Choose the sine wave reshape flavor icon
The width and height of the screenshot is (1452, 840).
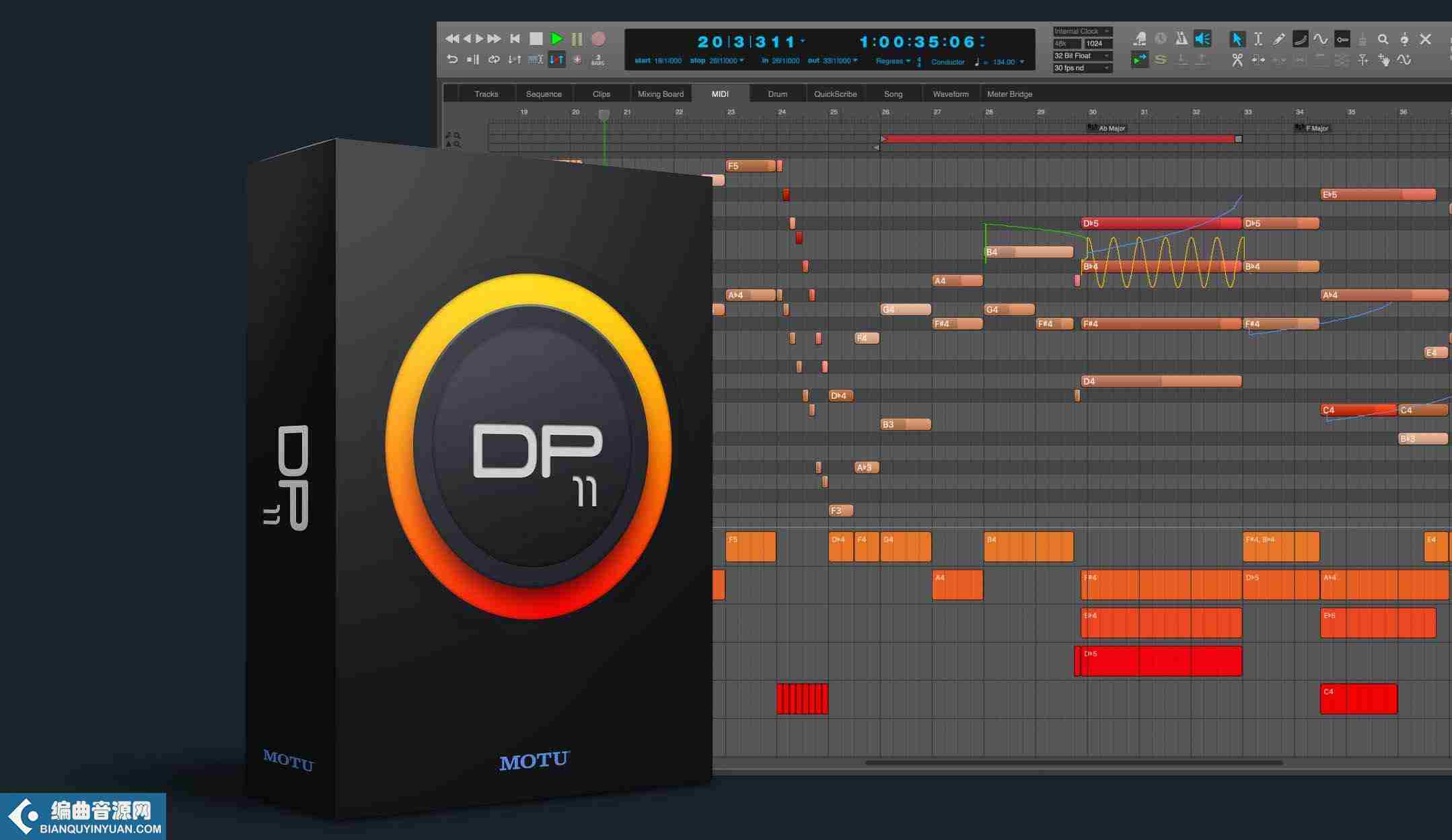point(1321,39)
